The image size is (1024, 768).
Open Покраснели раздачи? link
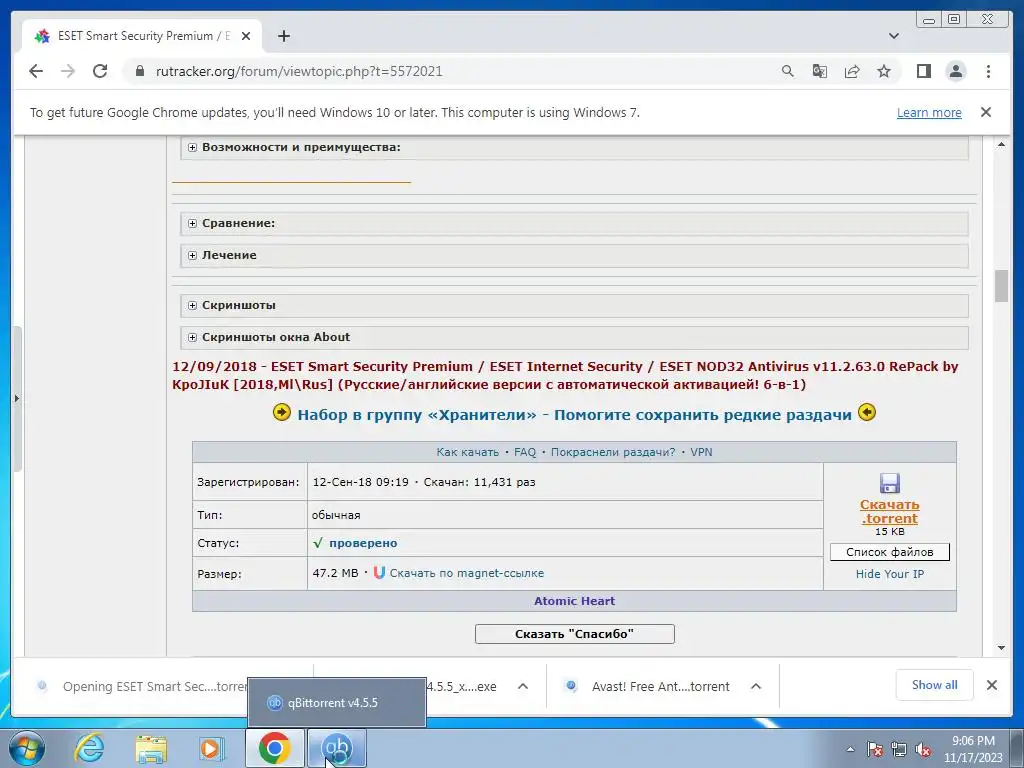[613, 452]
